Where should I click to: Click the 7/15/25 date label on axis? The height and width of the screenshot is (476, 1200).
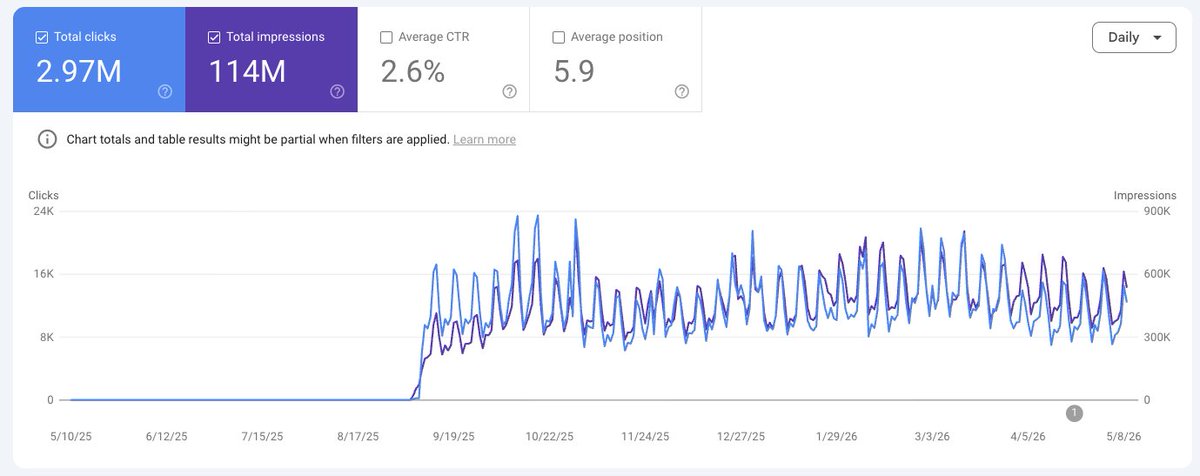coord(262,437)
